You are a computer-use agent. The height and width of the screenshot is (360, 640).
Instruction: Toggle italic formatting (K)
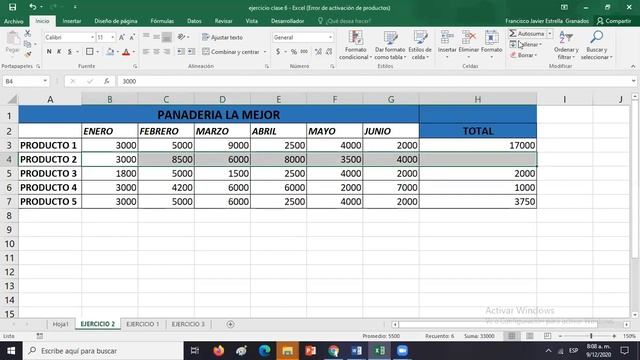tap(59, 52)
